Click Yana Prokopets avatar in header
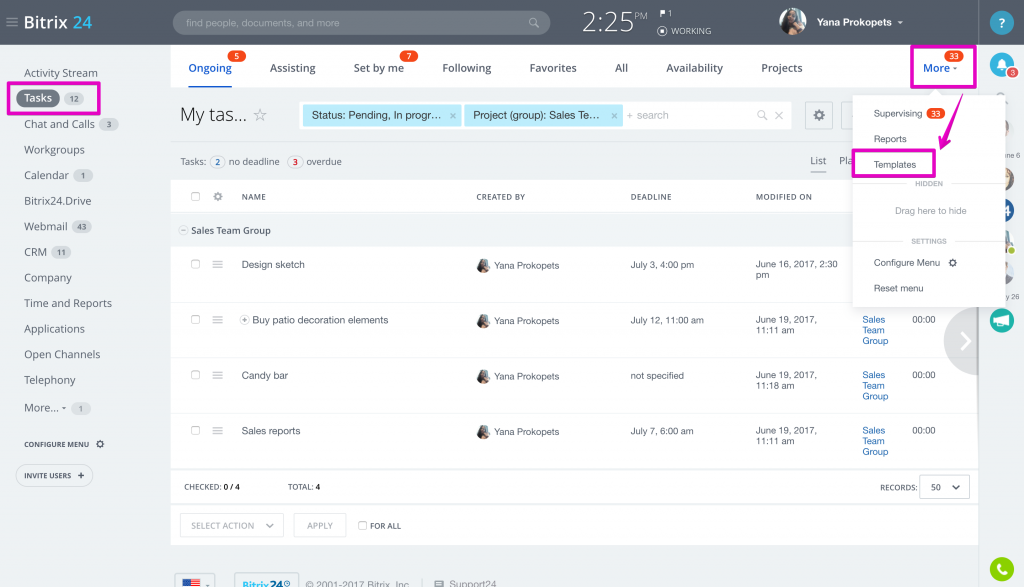Image resolution: width=1024 pixels, height=587 pixels. click(792, 22)
